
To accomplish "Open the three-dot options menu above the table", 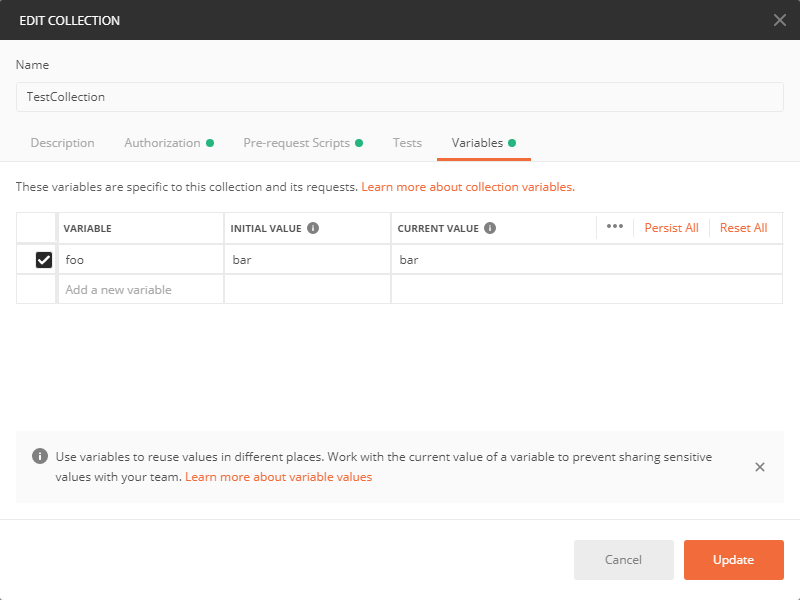I will (614, 227).
